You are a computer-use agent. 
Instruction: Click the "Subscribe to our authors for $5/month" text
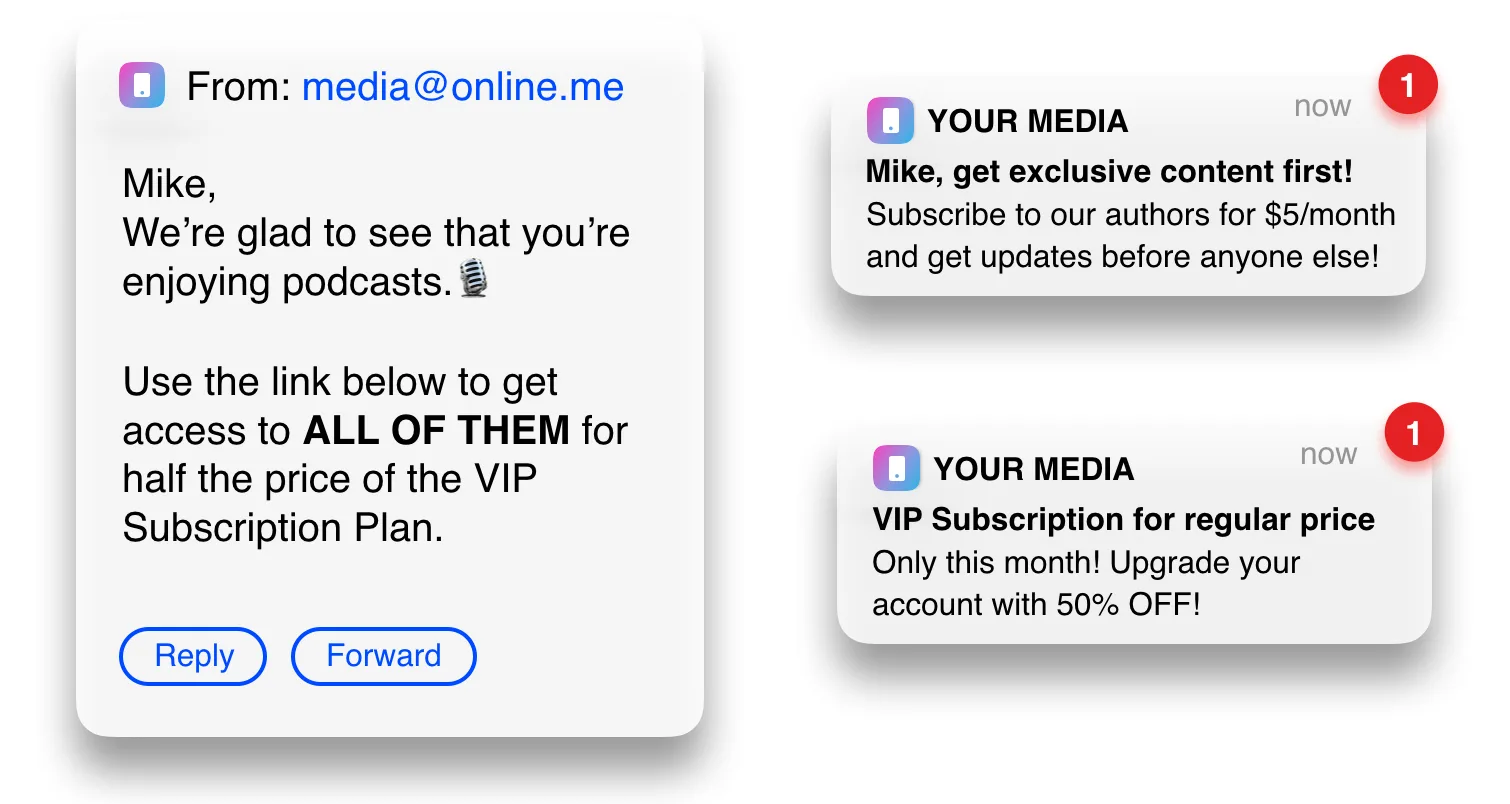tap(1130, 215)
